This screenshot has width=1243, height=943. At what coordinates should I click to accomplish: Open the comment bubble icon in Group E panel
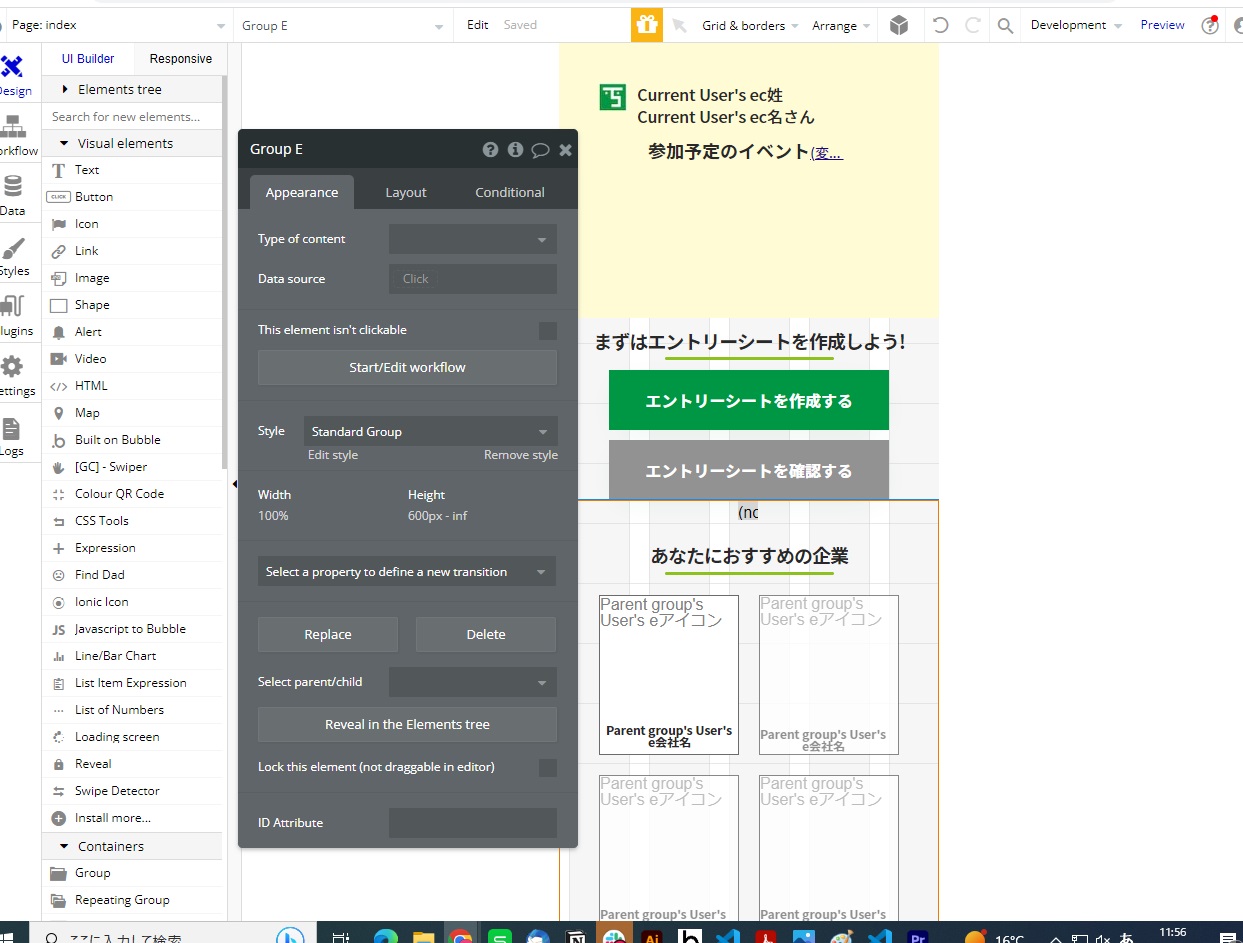[540, 150]
